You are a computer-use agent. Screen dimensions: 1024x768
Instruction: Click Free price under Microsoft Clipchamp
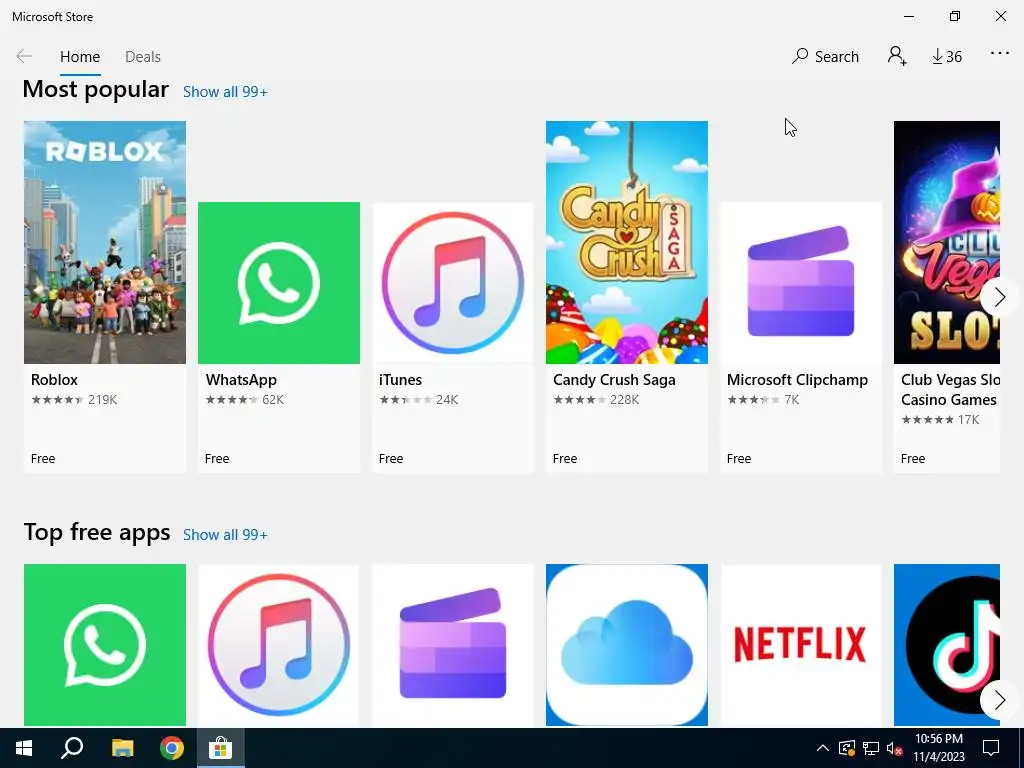coord(739,458)
